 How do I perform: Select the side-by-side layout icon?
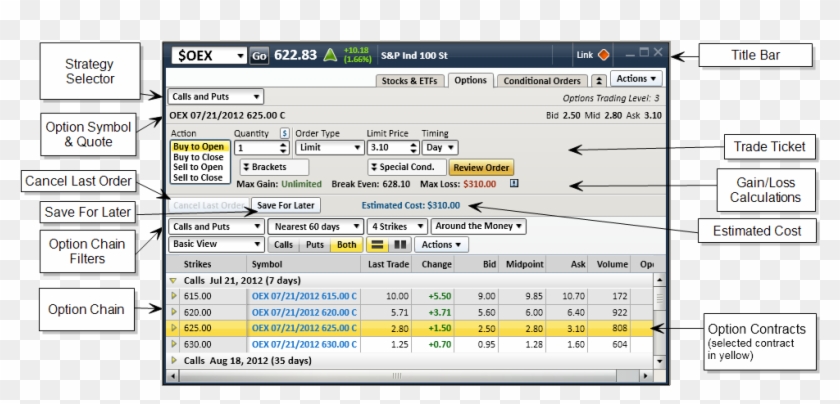tap(400, 244)
